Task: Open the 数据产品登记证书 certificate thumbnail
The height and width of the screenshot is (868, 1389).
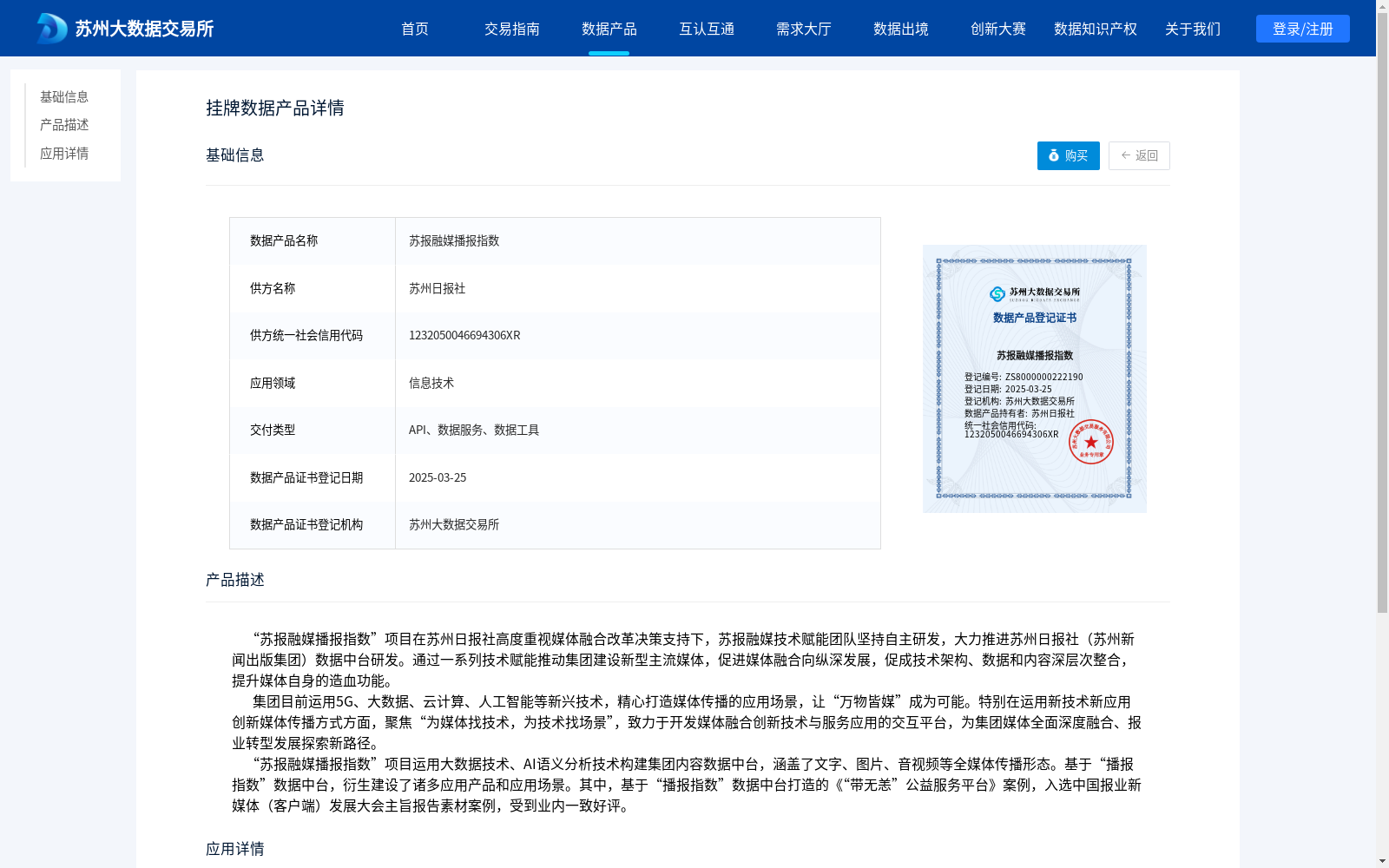Action: [1035, 378]
